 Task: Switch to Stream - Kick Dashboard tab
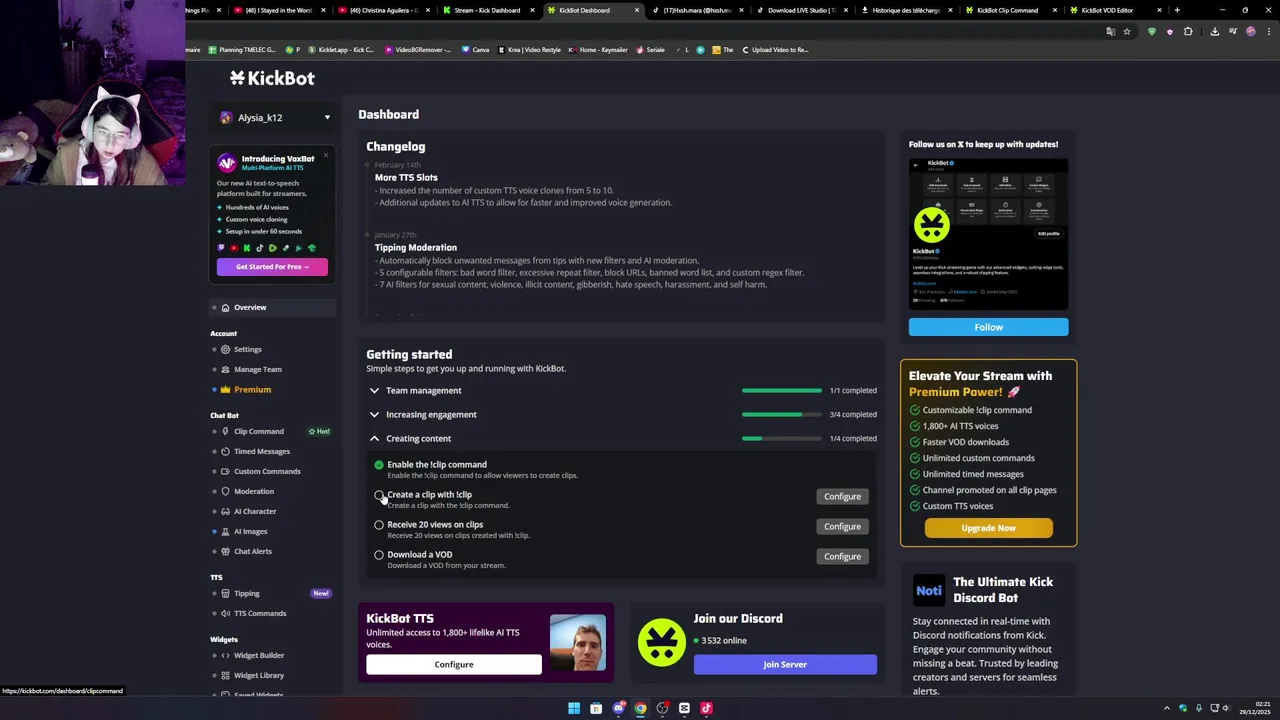488,10
